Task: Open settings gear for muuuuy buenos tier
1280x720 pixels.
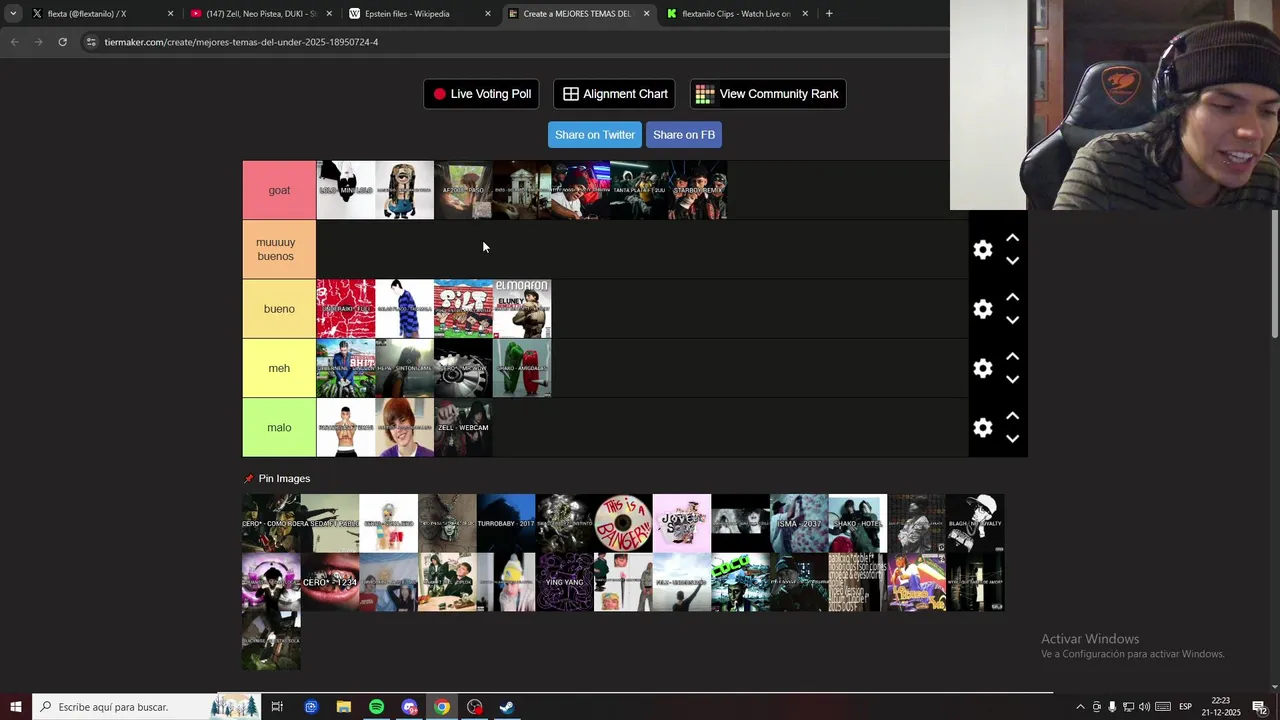Action: [983, 250]
